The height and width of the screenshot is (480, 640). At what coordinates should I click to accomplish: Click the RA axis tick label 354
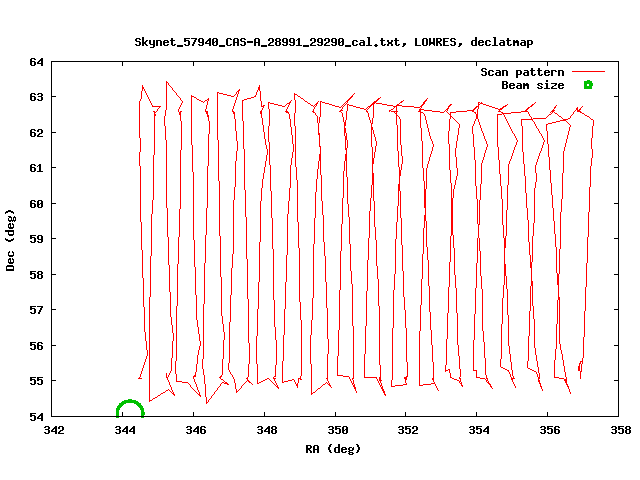[x=479, y=430]
